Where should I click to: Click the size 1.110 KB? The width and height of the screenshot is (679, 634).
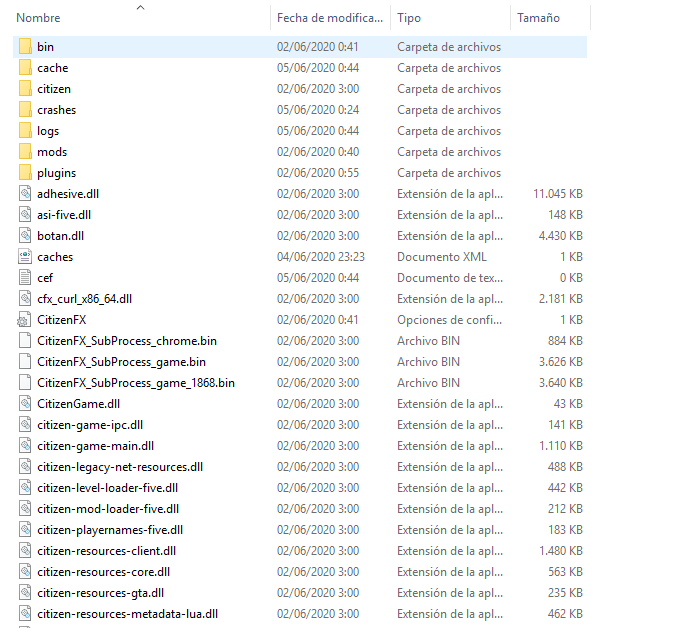click(x=561, y=446)
